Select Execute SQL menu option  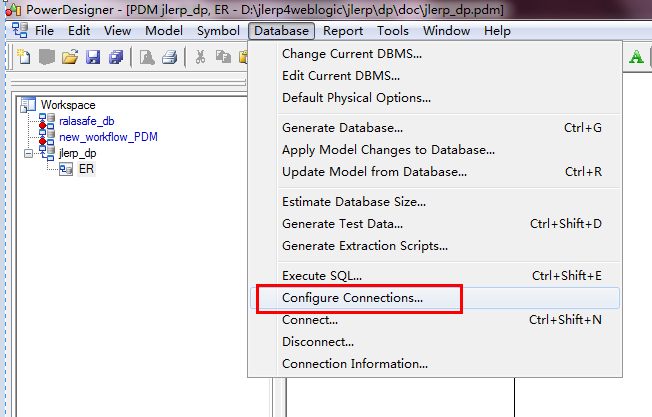(322, 275)
